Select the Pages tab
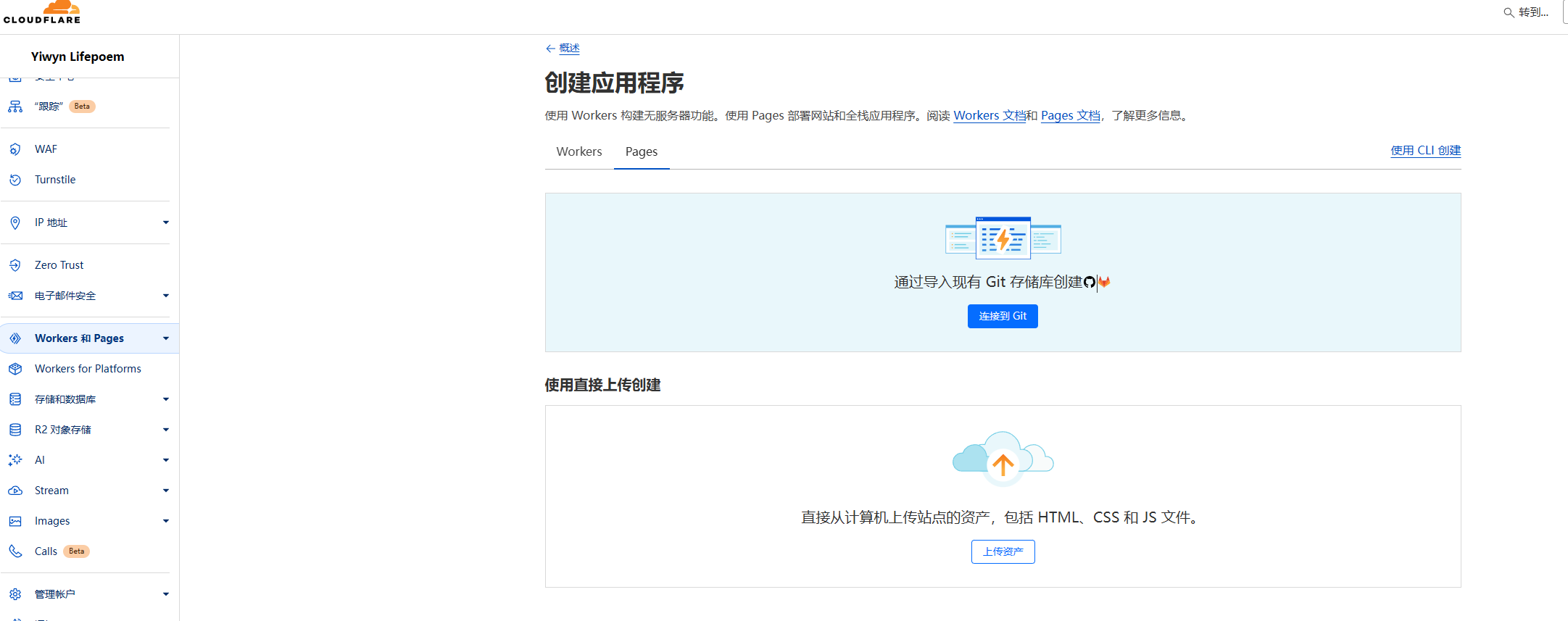 pos(642,151)
